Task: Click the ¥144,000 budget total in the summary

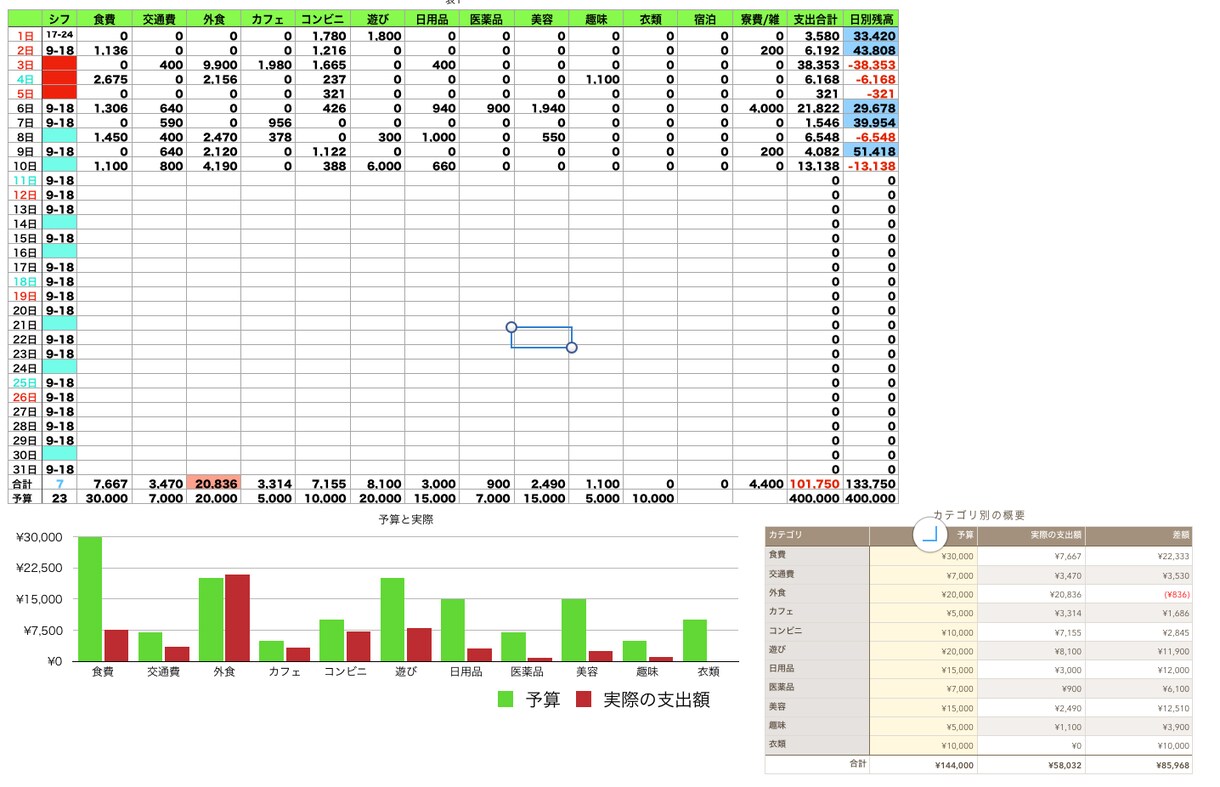Action: 924,765
